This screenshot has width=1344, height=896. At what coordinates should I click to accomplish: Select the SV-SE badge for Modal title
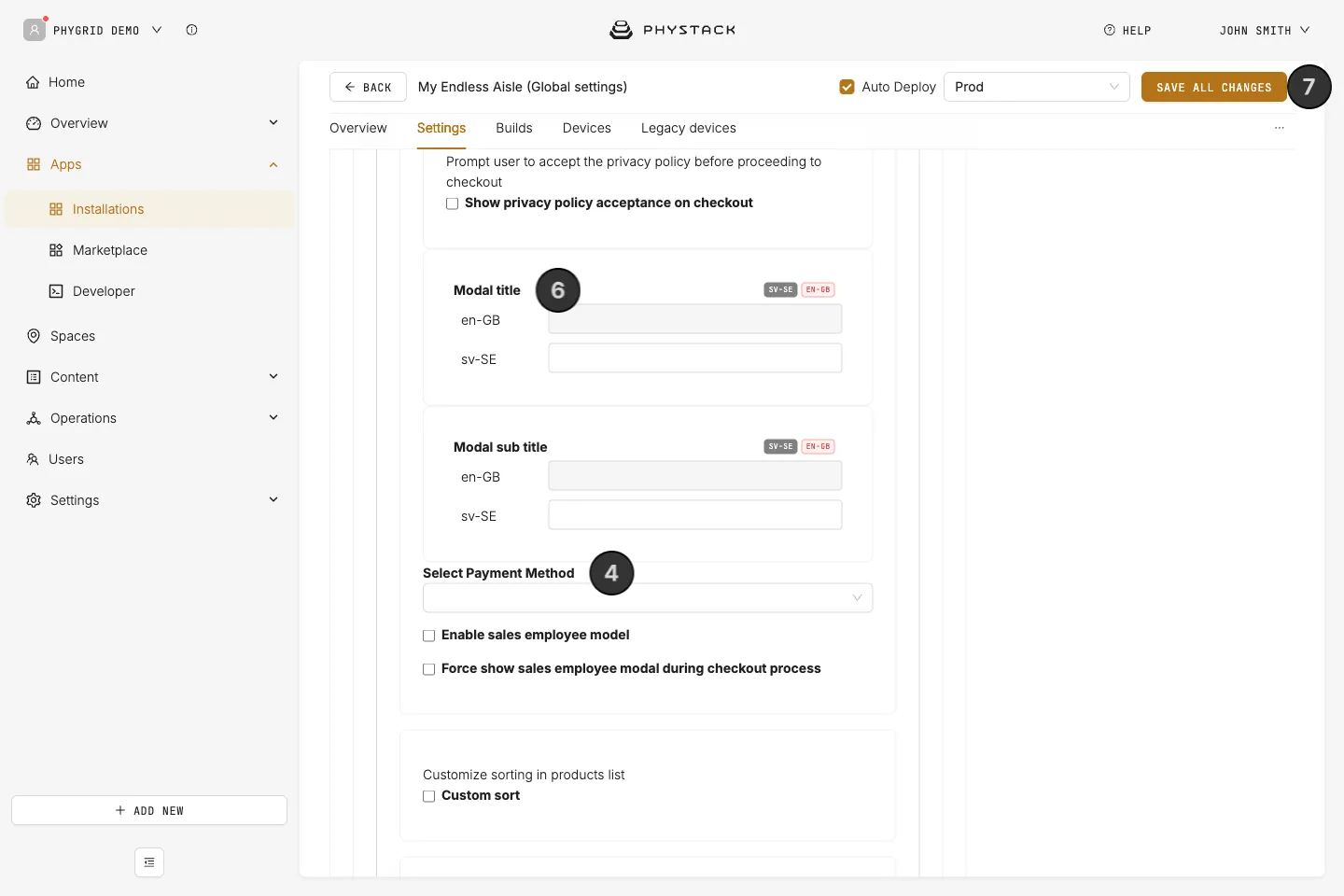coord(780,289)
